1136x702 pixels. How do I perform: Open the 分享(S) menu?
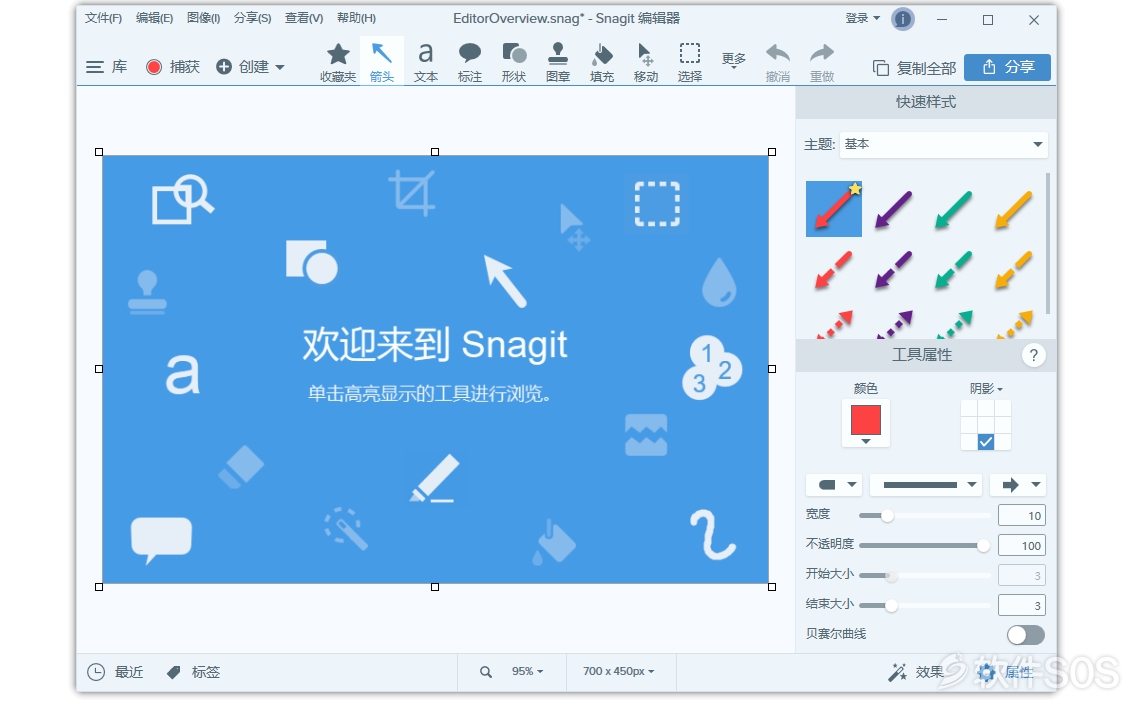252,18
